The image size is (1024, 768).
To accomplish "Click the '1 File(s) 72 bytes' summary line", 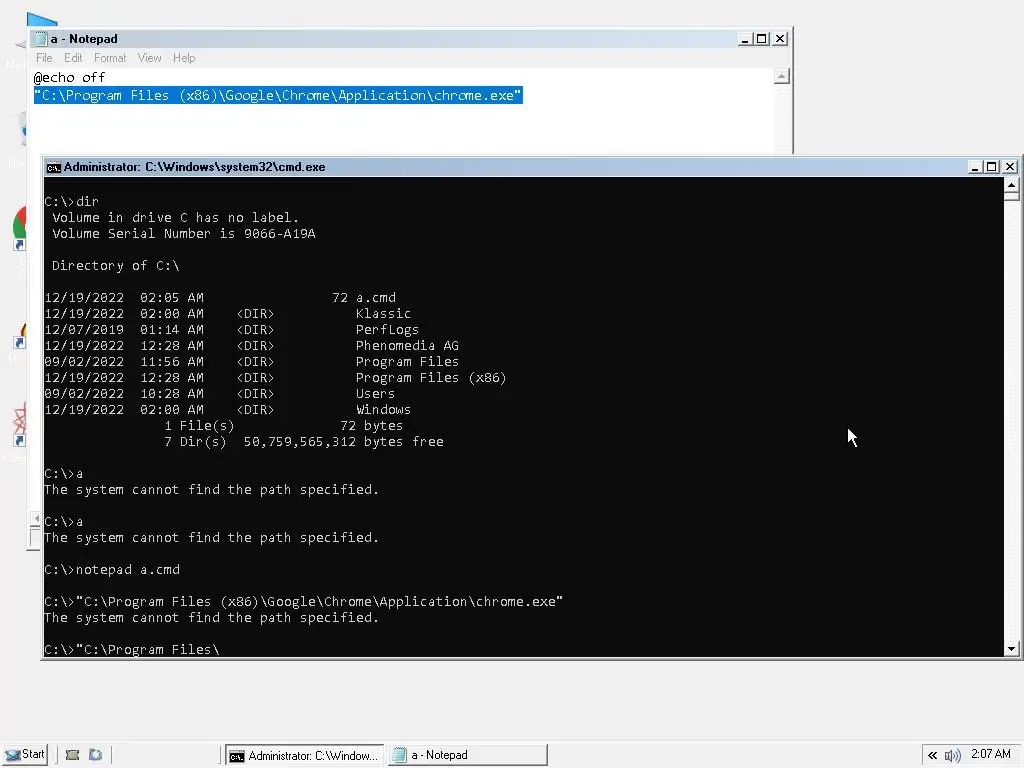I will pyautogui.click(x=283, y=426).
